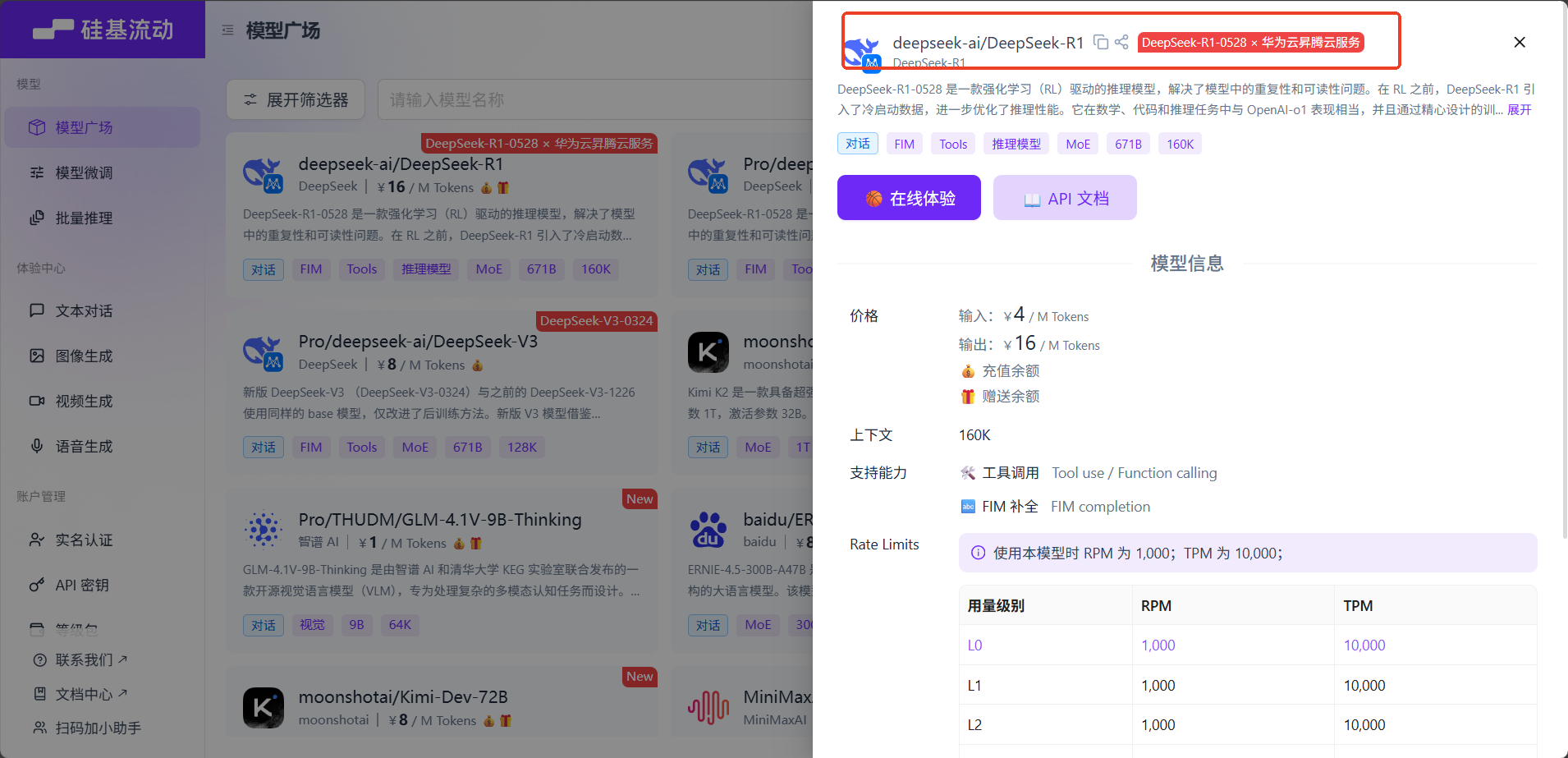
Task: Click the model name search input field
Action: tap(575, 99)
